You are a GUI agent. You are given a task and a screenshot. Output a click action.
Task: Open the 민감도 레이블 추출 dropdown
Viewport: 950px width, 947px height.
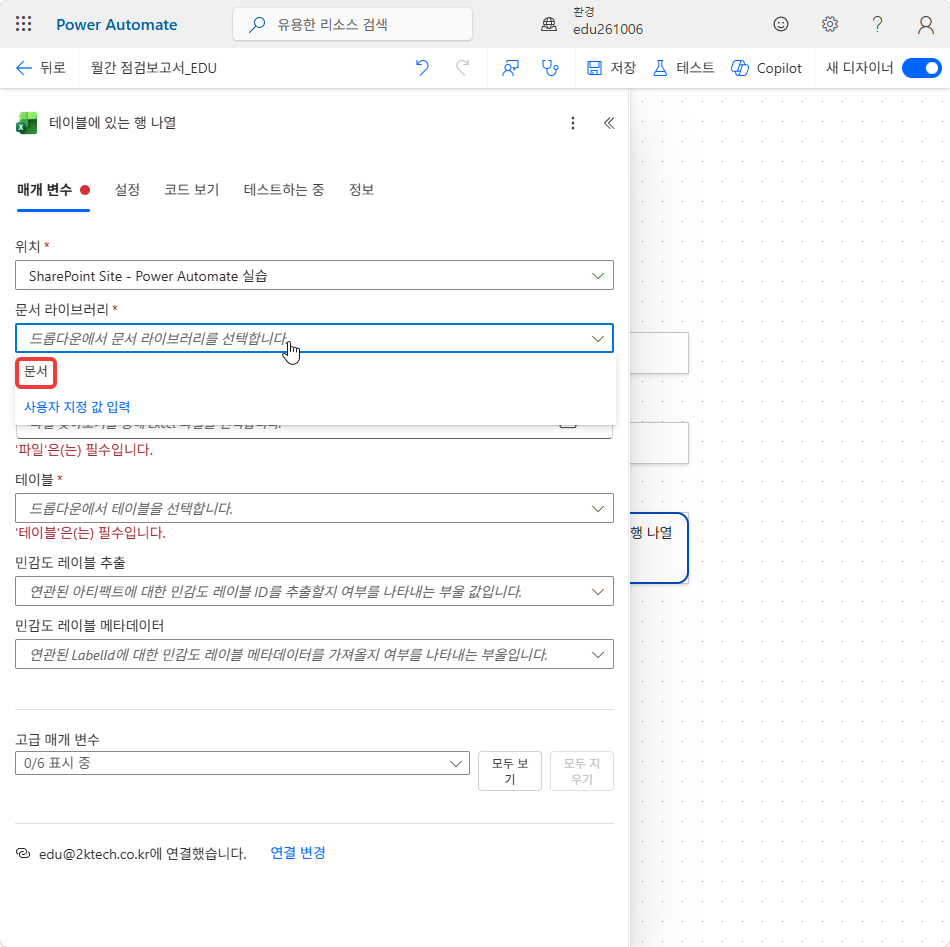pyautogui.click(x=314, y=591)
